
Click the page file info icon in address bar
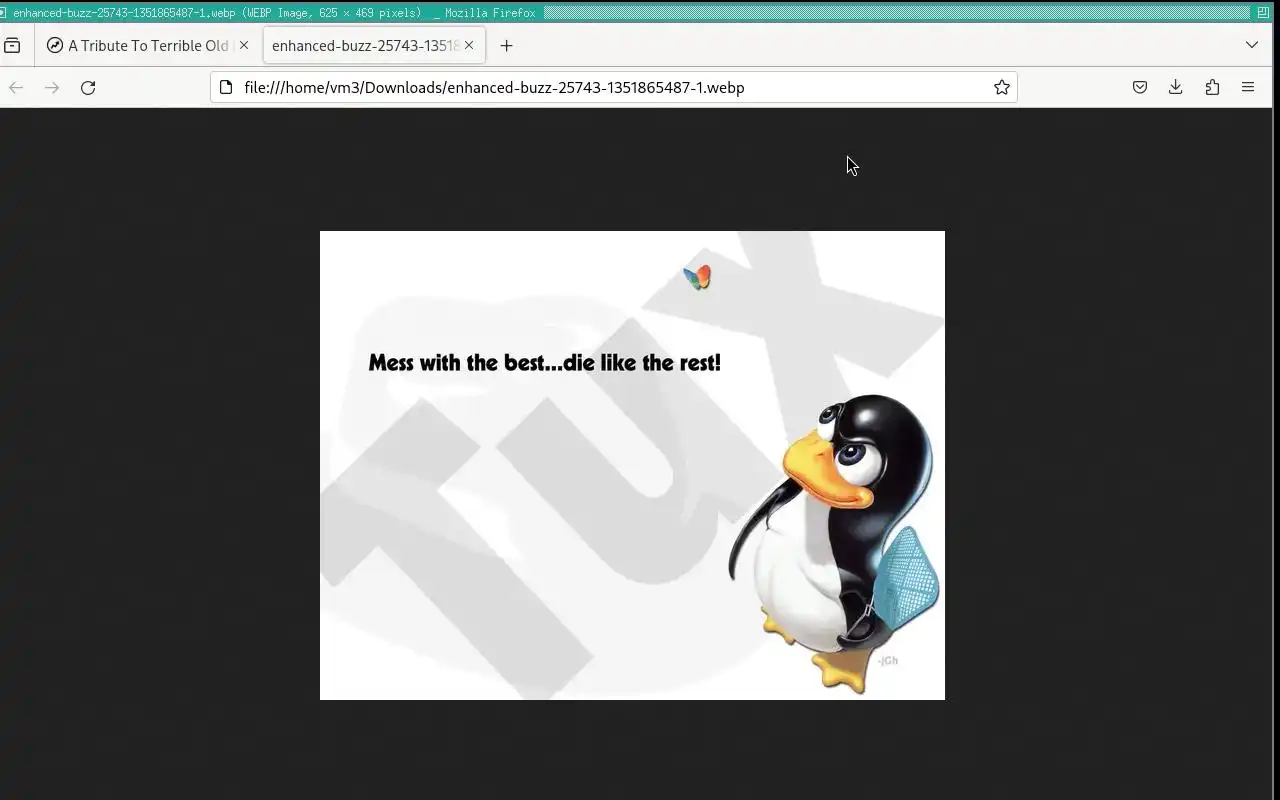[226, 87]
